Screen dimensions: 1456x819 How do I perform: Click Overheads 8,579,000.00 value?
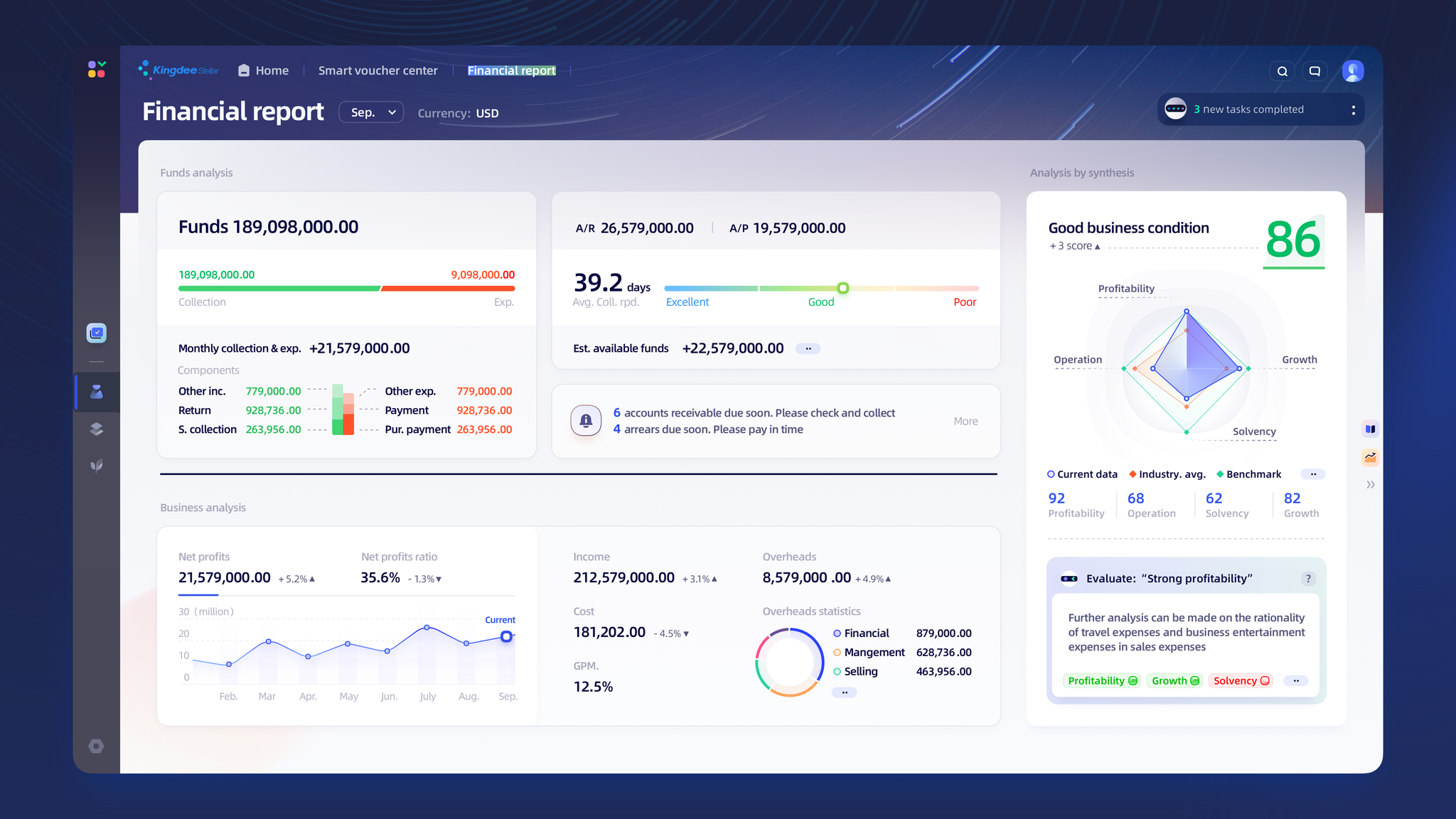click(806, 578)
